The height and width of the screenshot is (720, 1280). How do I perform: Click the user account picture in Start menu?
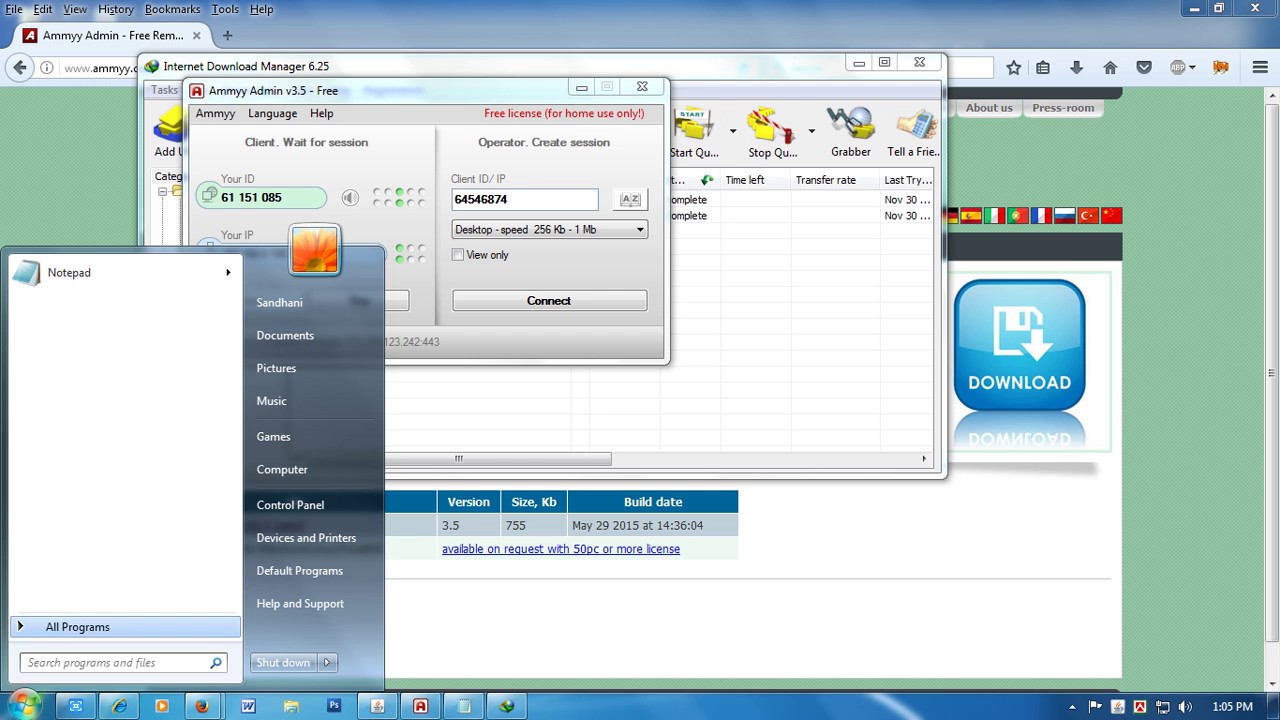point(315,250)
